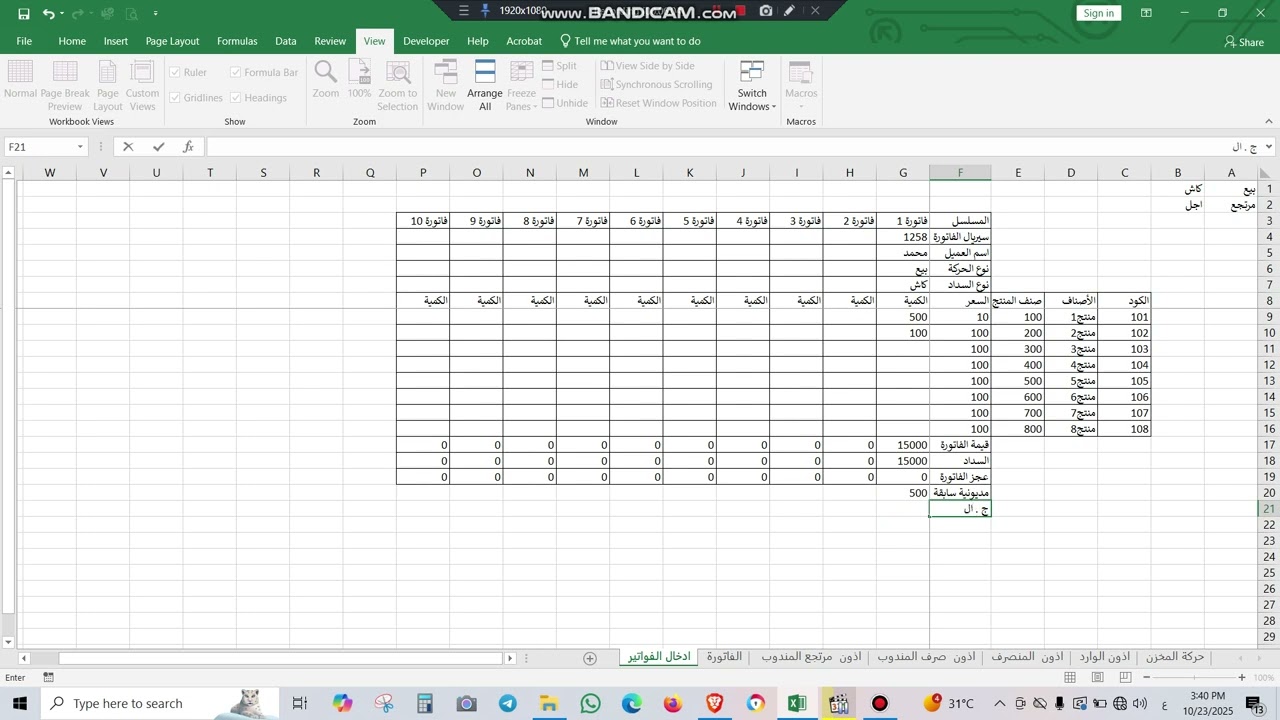Click Hide window button
Screen dimensions: 1280x720
point(559,85)
